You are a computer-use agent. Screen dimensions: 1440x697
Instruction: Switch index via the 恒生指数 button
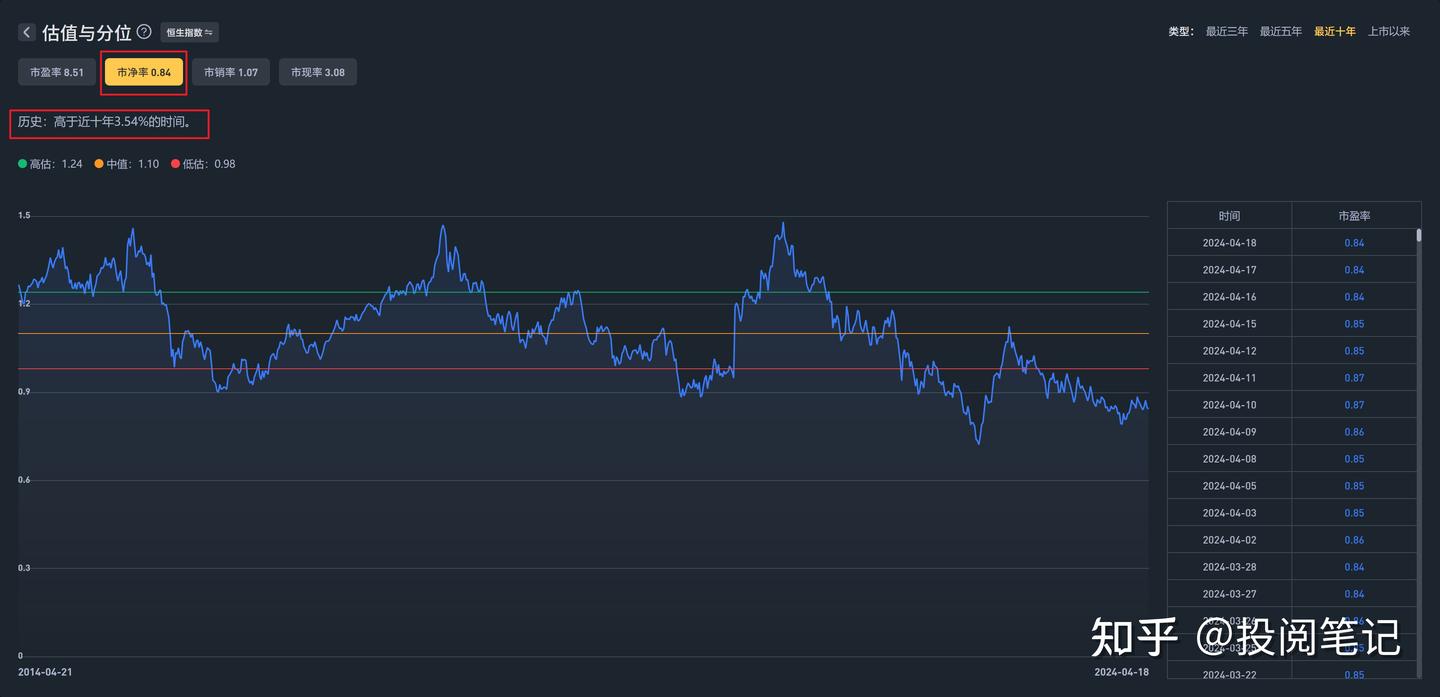point(189,32)
